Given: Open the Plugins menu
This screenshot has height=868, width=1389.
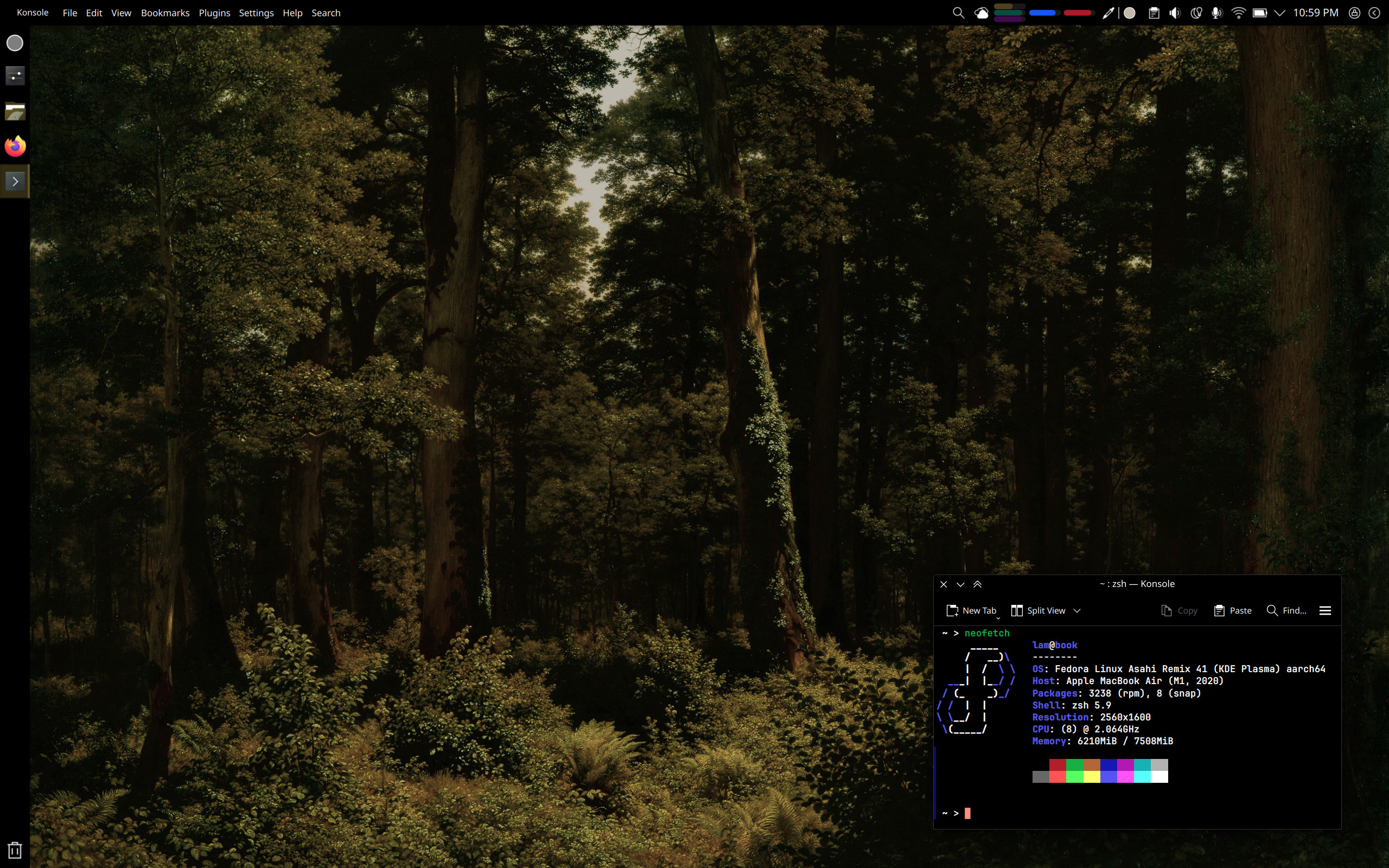Looking at the screenshot, I should coord(214,12).
